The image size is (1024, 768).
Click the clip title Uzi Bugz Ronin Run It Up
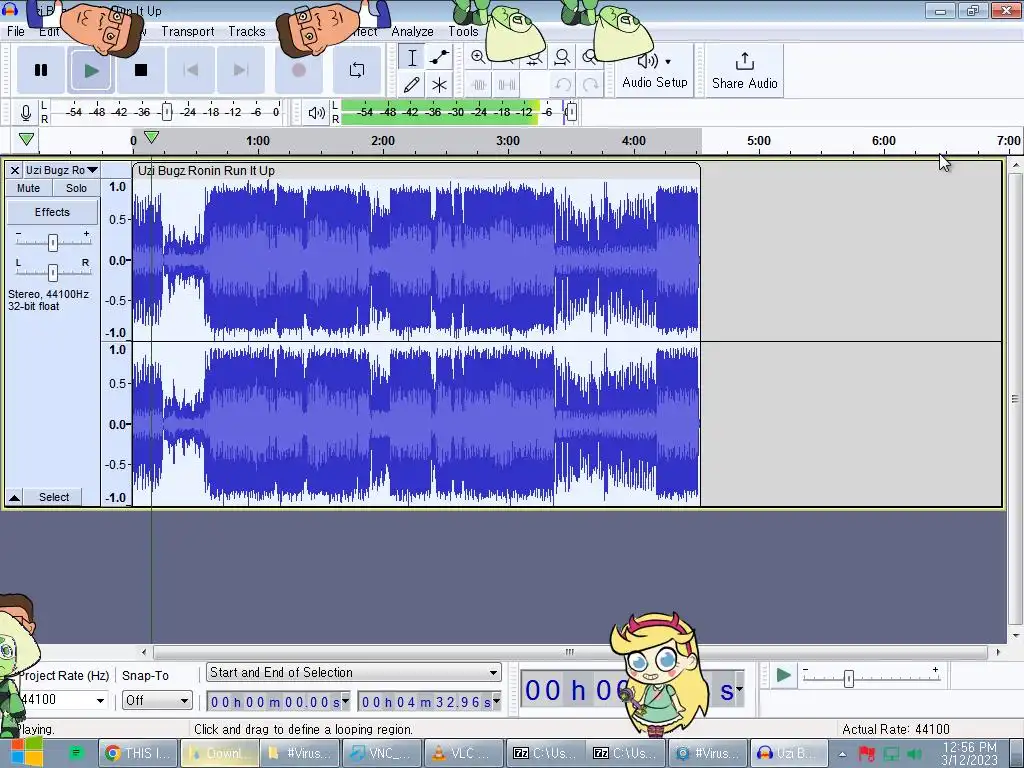click(206, 171)
